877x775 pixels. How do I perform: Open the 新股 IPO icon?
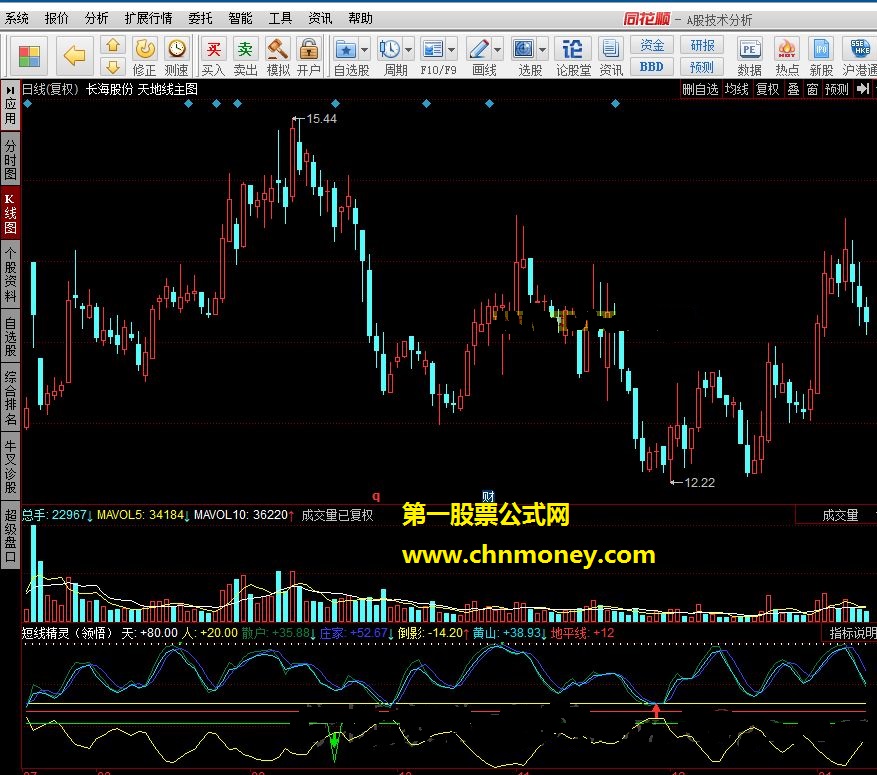click(821, 56)
